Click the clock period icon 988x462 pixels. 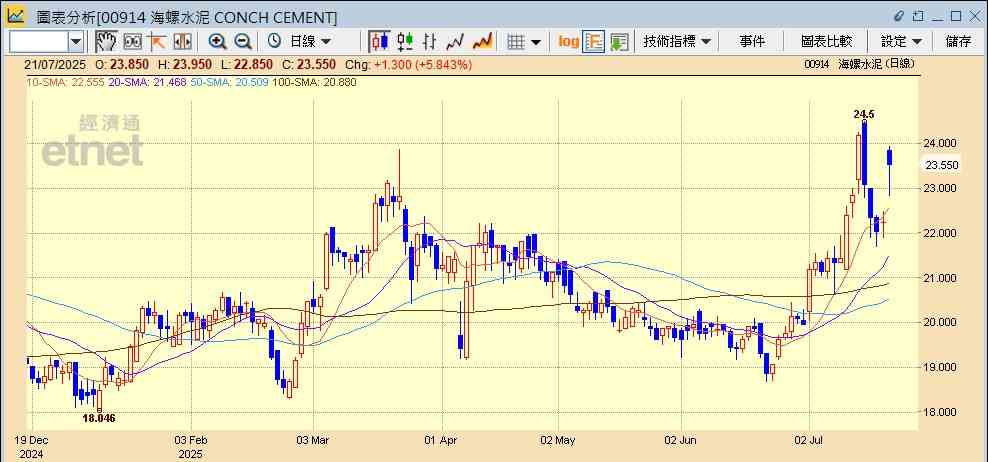[x=274, y=42]
